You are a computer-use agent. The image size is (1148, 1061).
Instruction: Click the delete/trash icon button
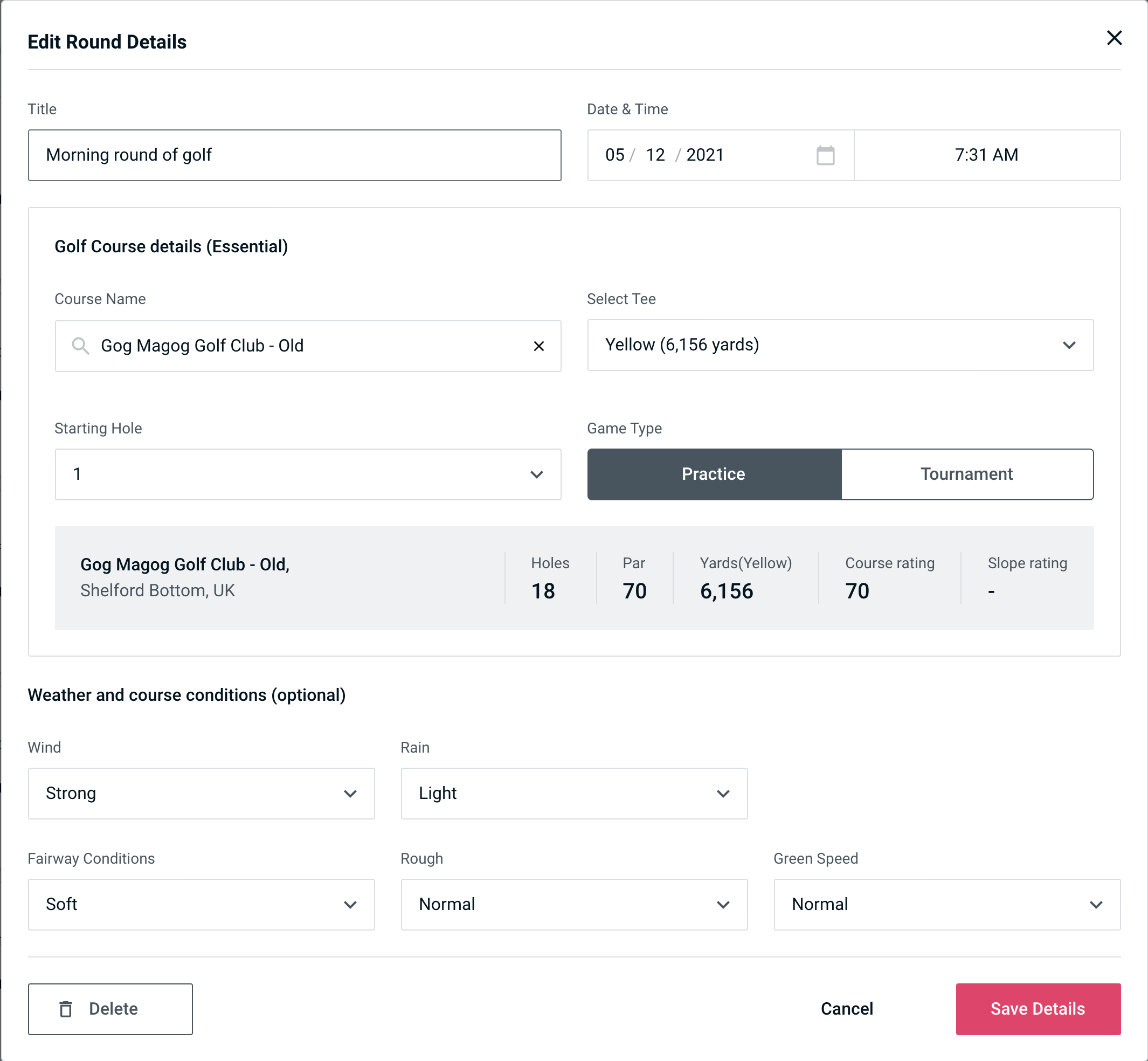click(66, 1009)
